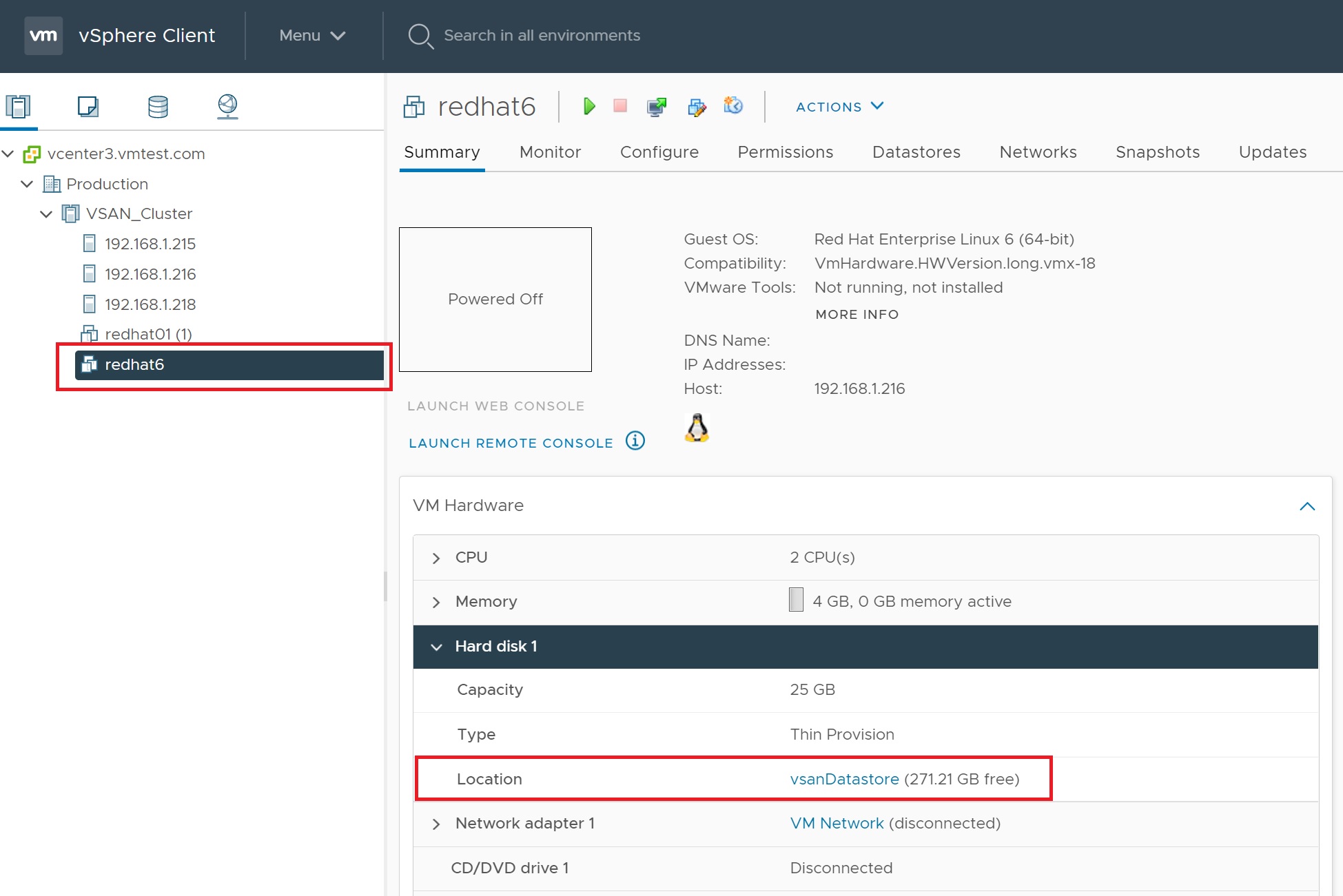Collapse the VSAN_Cluster tree node
Viewport: 1343px width, 896px height.
[46, 214]
